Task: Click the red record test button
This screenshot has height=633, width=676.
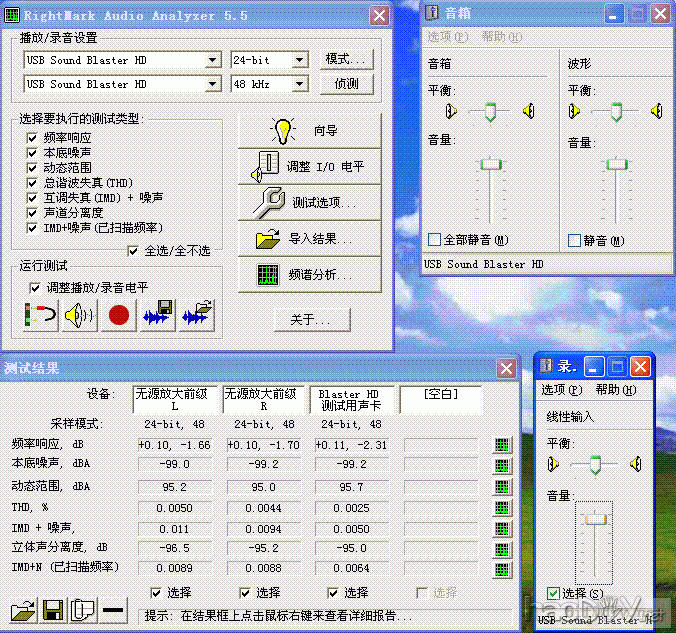Action: tap(119, 316)
